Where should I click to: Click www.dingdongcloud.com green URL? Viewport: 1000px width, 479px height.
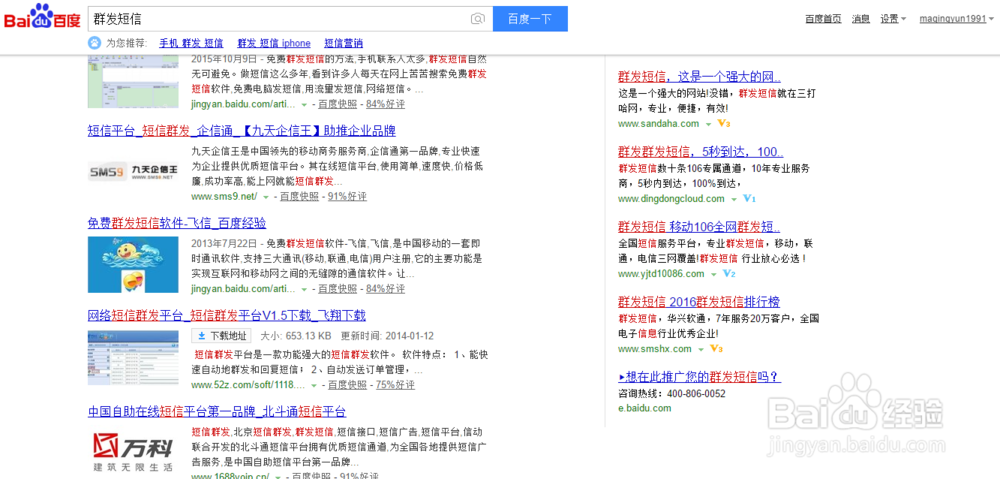[x=671, y=198]
